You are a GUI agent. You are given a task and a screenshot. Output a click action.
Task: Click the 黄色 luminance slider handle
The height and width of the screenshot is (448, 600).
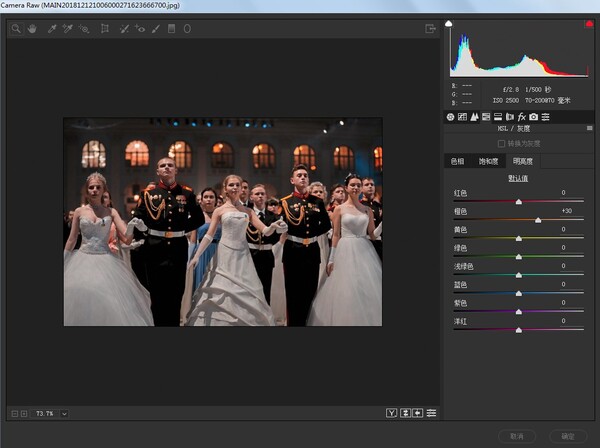pyautogui.click(x=519, y=238)
